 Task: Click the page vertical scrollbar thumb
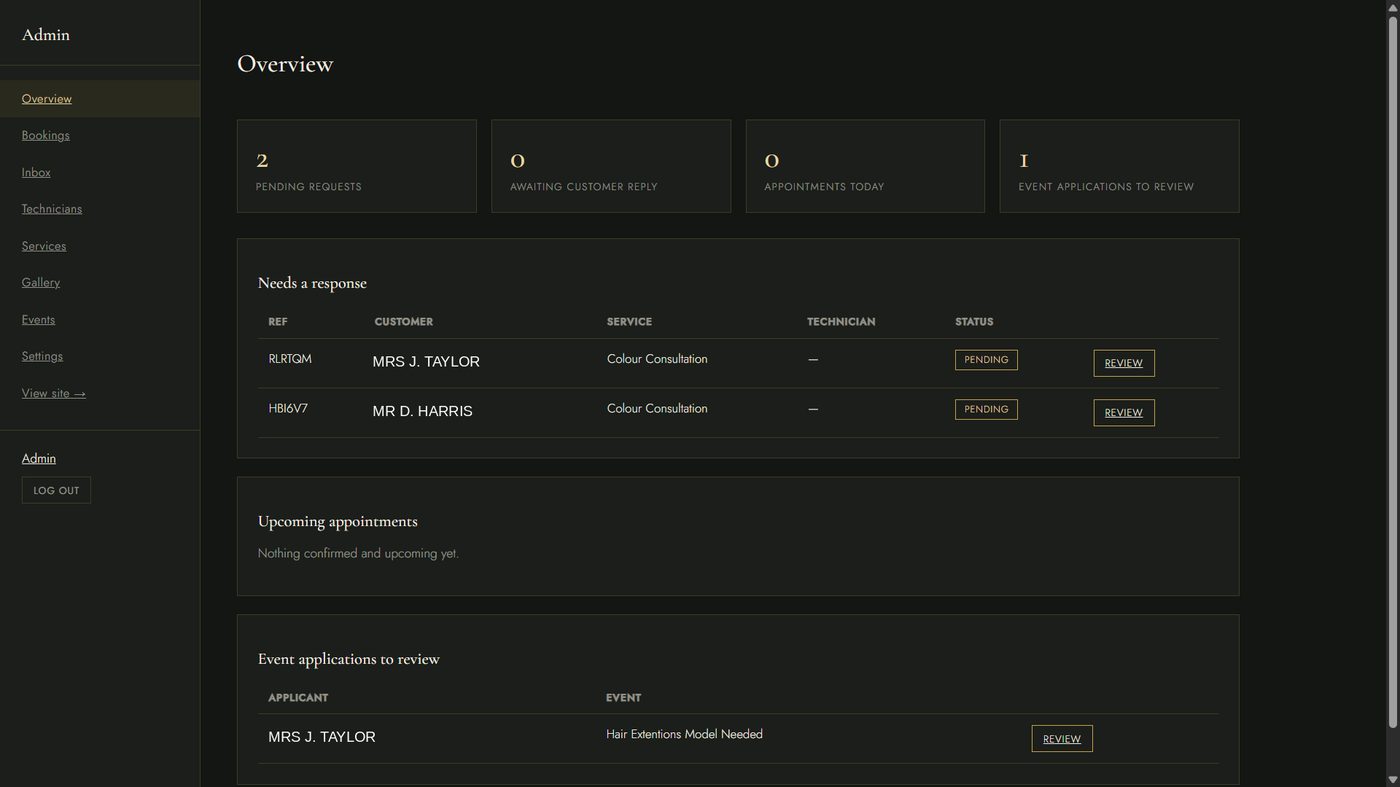tap(1392, 371)
